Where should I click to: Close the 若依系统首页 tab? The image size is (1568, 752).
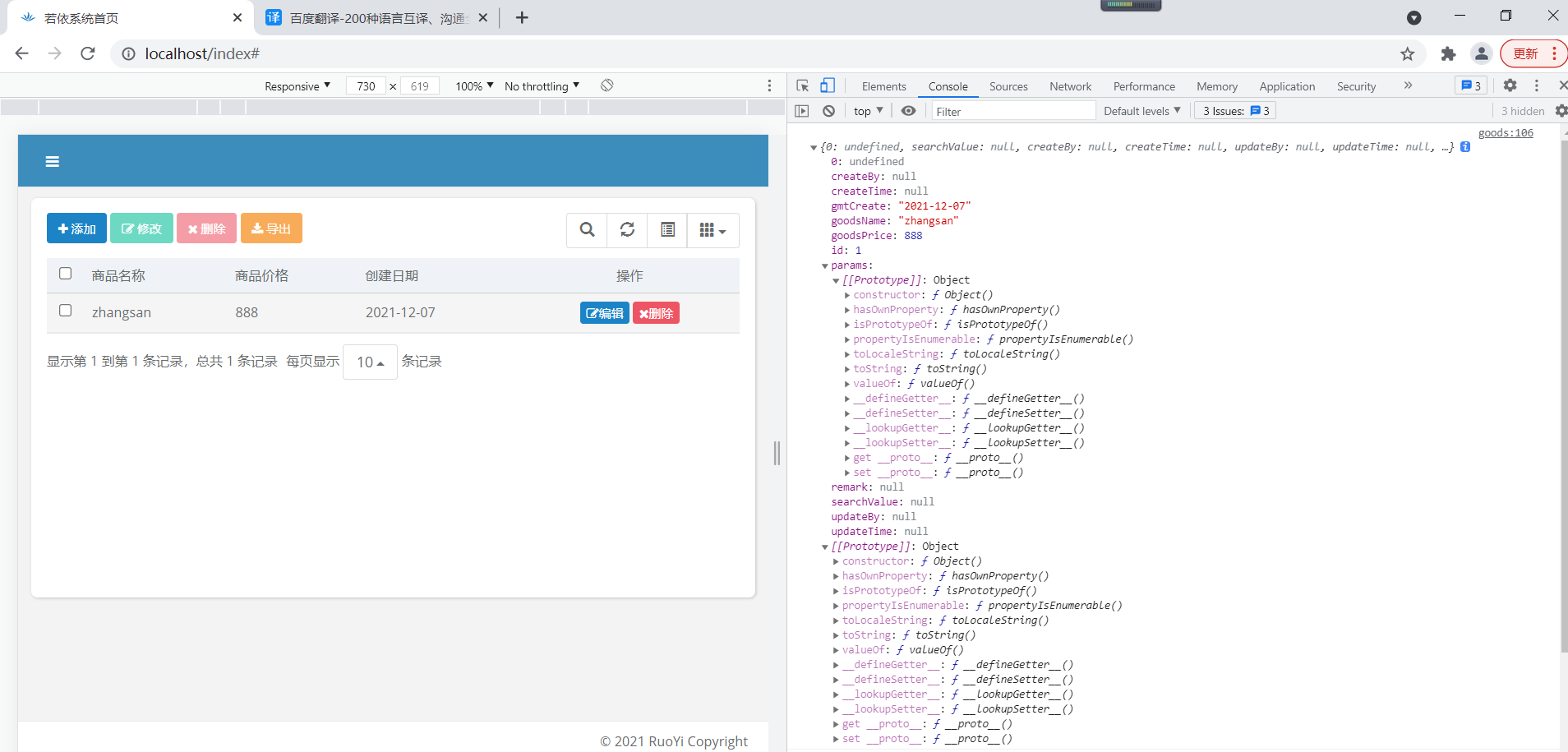point(238,17)
